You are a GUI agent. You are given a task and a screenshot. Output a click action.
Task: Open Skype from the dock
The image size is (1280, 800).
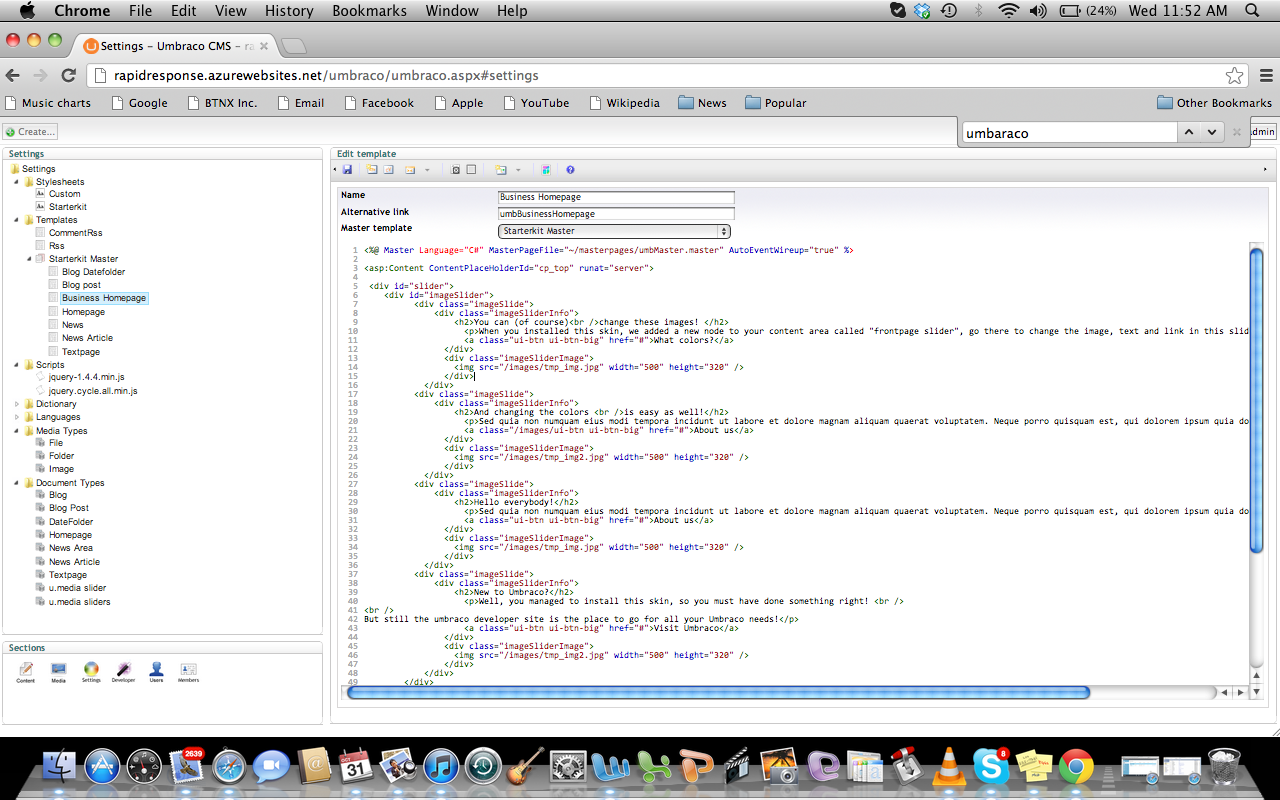(x=991, y=767)
